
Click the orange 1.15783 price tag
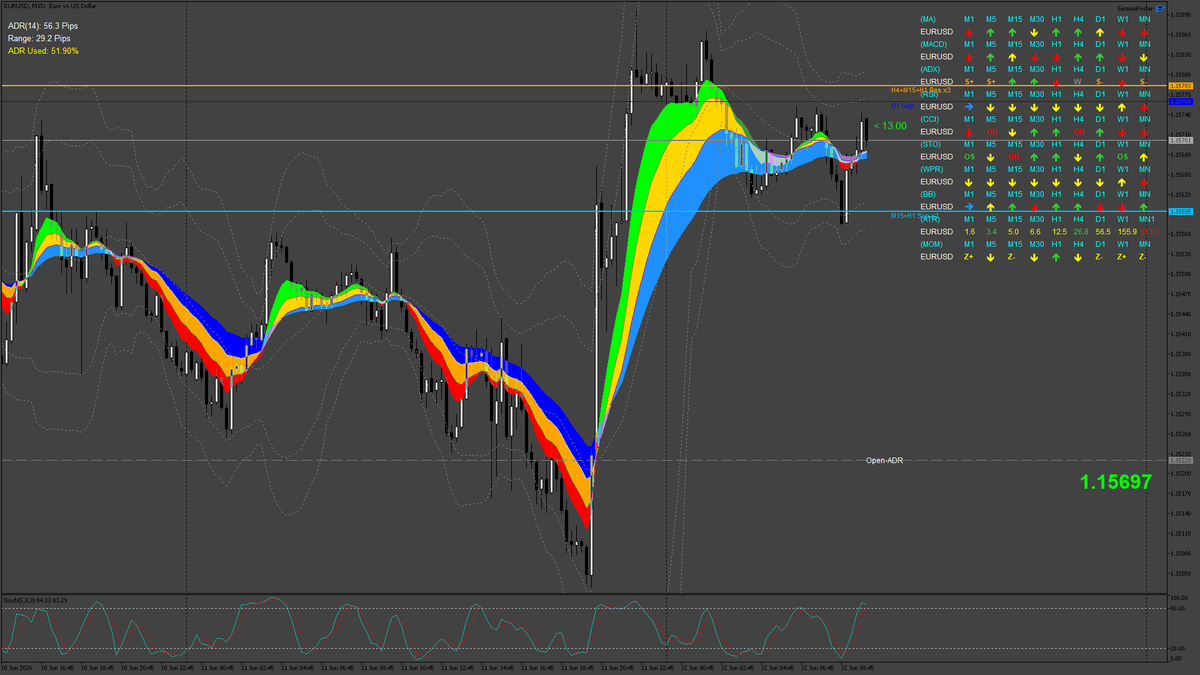click(1181, 86)
